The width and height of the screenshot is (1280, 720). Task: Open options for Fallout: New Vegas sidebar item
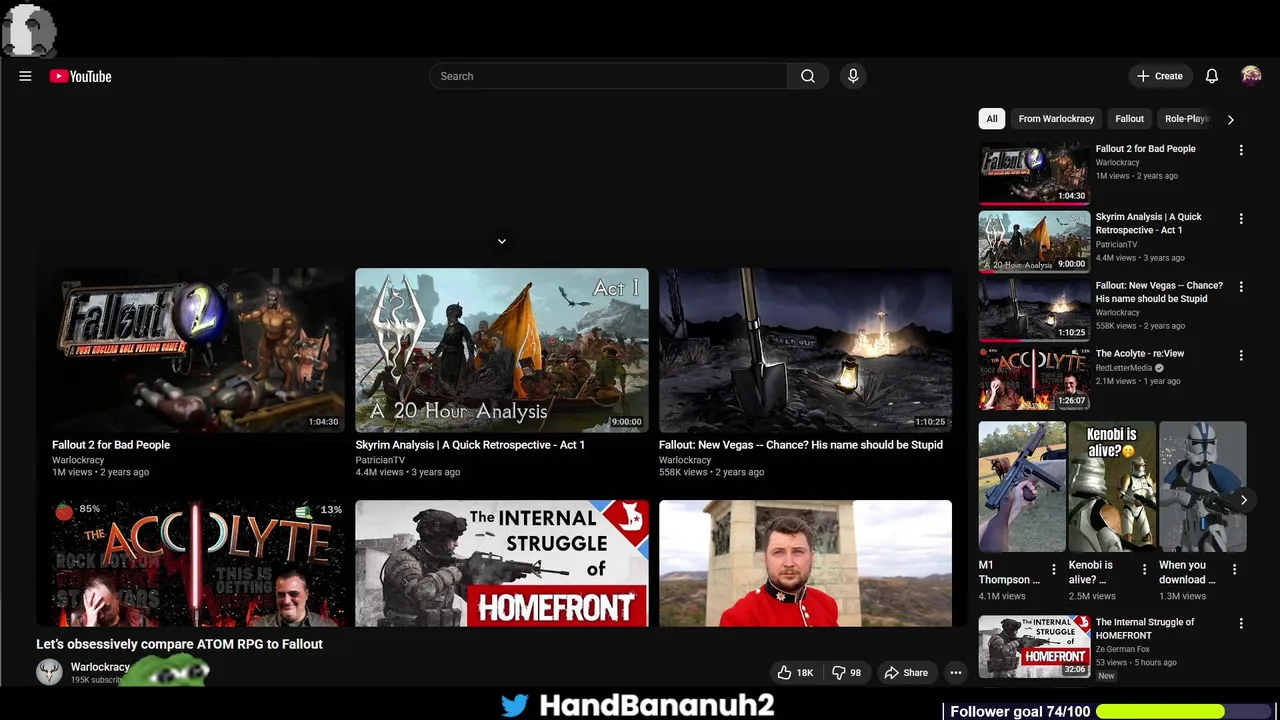pyautogui.click(x=1241, y=287)
